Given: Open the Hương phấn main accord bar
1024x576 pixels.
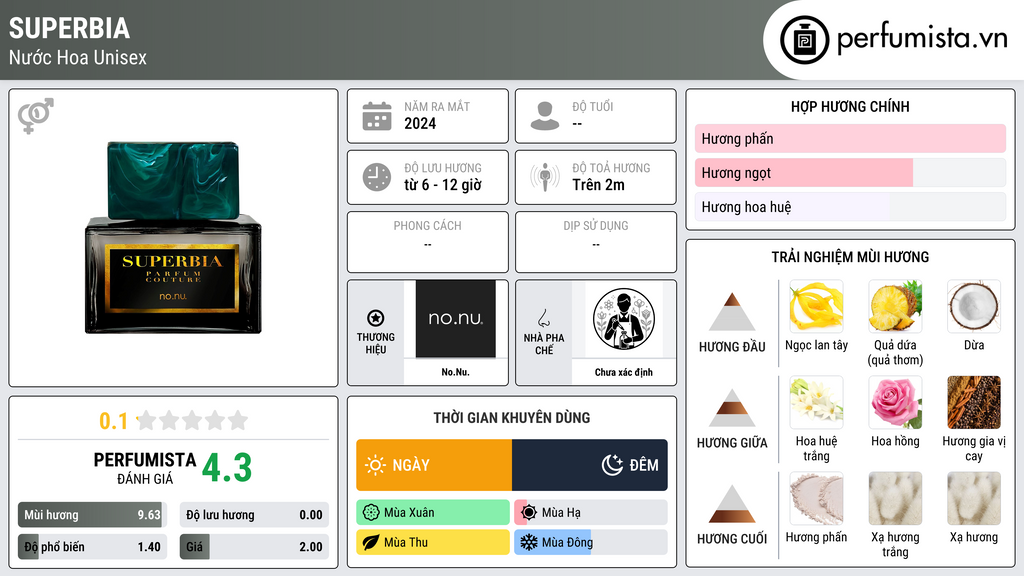Looking at the screenshot, I should click(x=850, y=138).
